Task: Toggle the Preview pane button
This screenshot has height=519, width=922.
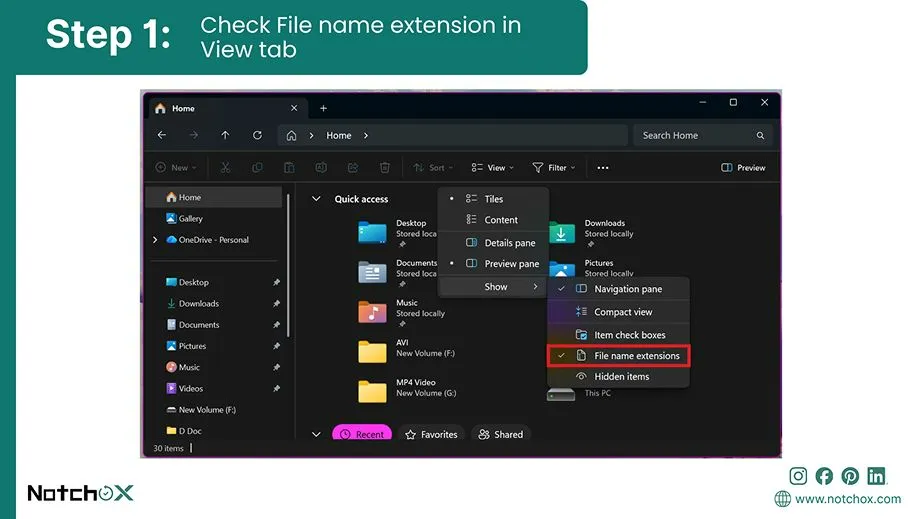Action: [743, 168]
